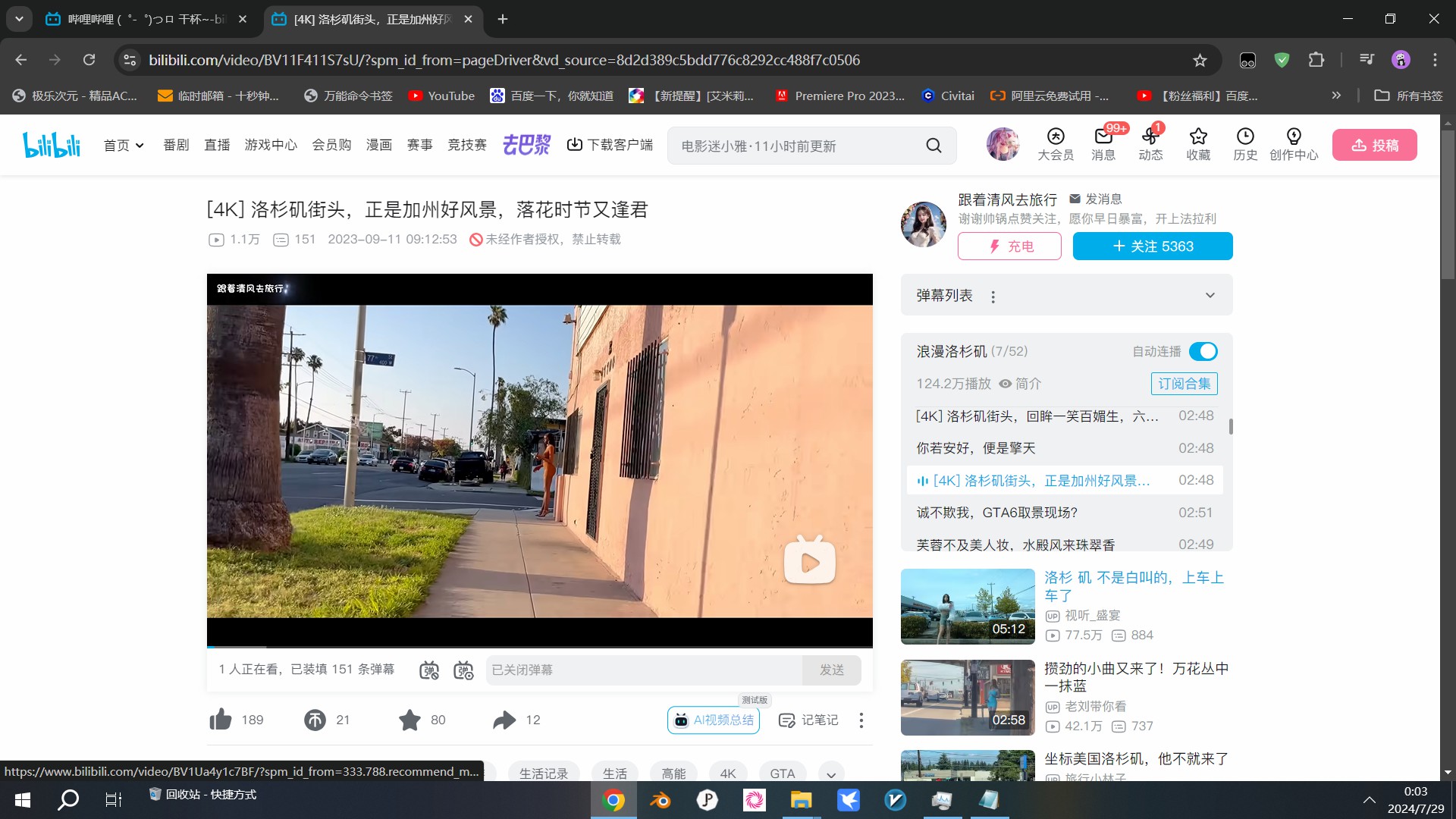Switch to the 哔哩哔哩 干杯 browser tab
The height and width of the screenshot is (819, 1456).
click(146, 19)
